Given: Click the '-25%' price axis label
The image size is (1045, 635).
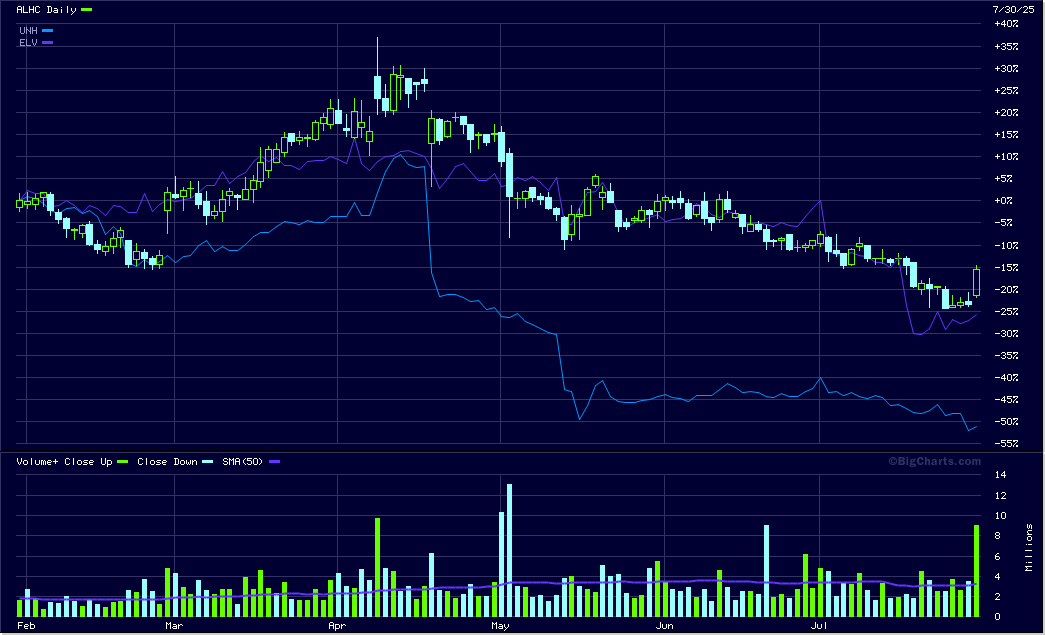Looking at the screenshot, I should tap(1006, 311).
